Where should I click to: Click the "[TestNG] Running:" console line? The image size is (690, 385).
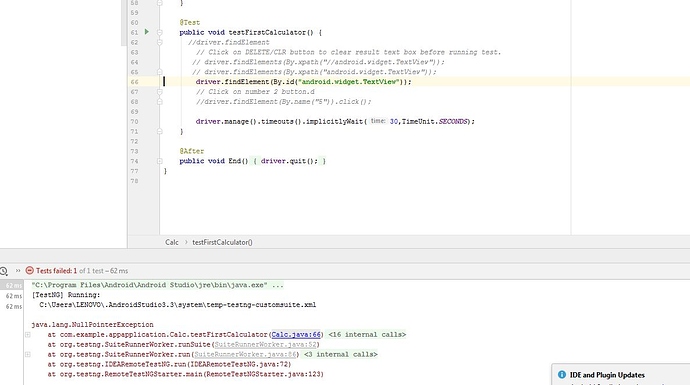(66, 295)
